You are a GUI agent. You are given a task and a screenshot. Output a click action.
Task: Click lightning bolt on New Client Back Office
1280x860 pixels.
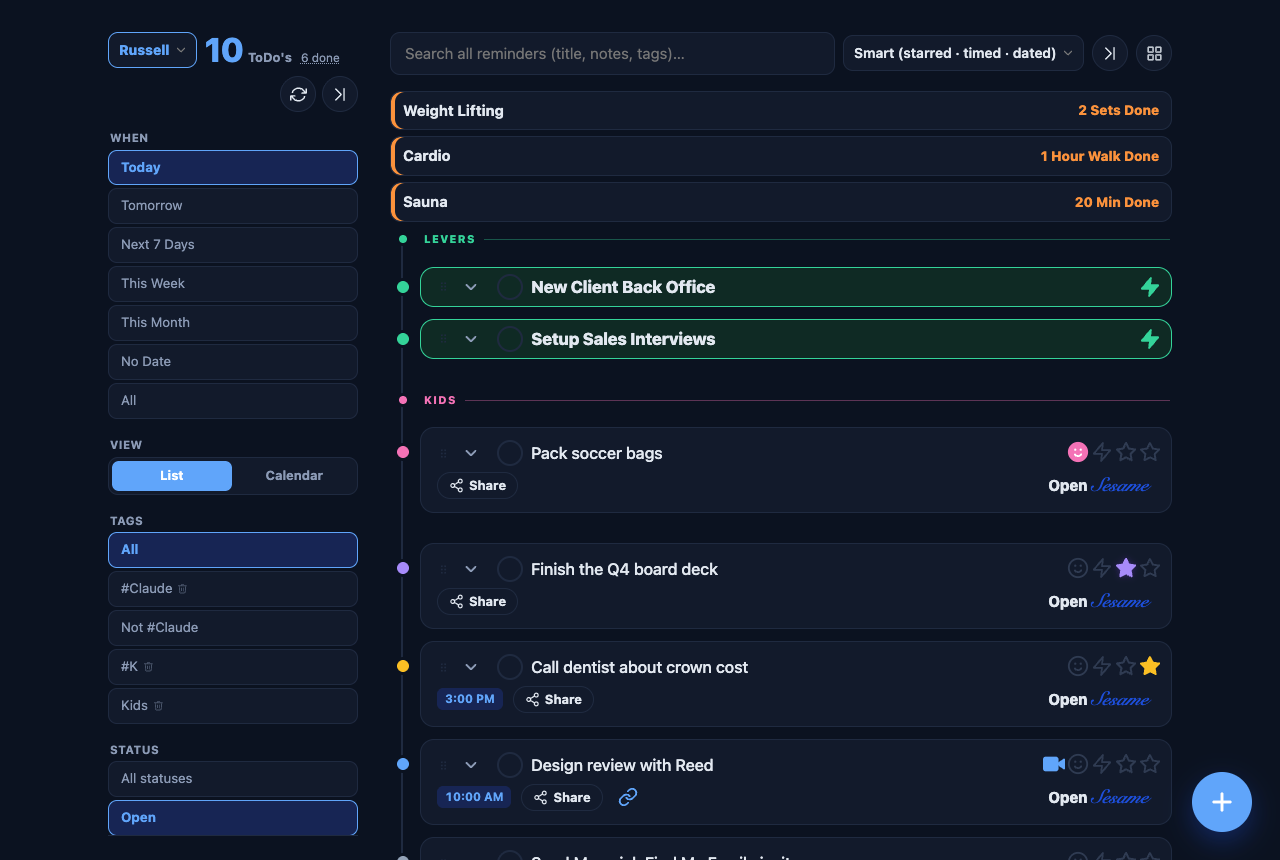[1150, 287]
